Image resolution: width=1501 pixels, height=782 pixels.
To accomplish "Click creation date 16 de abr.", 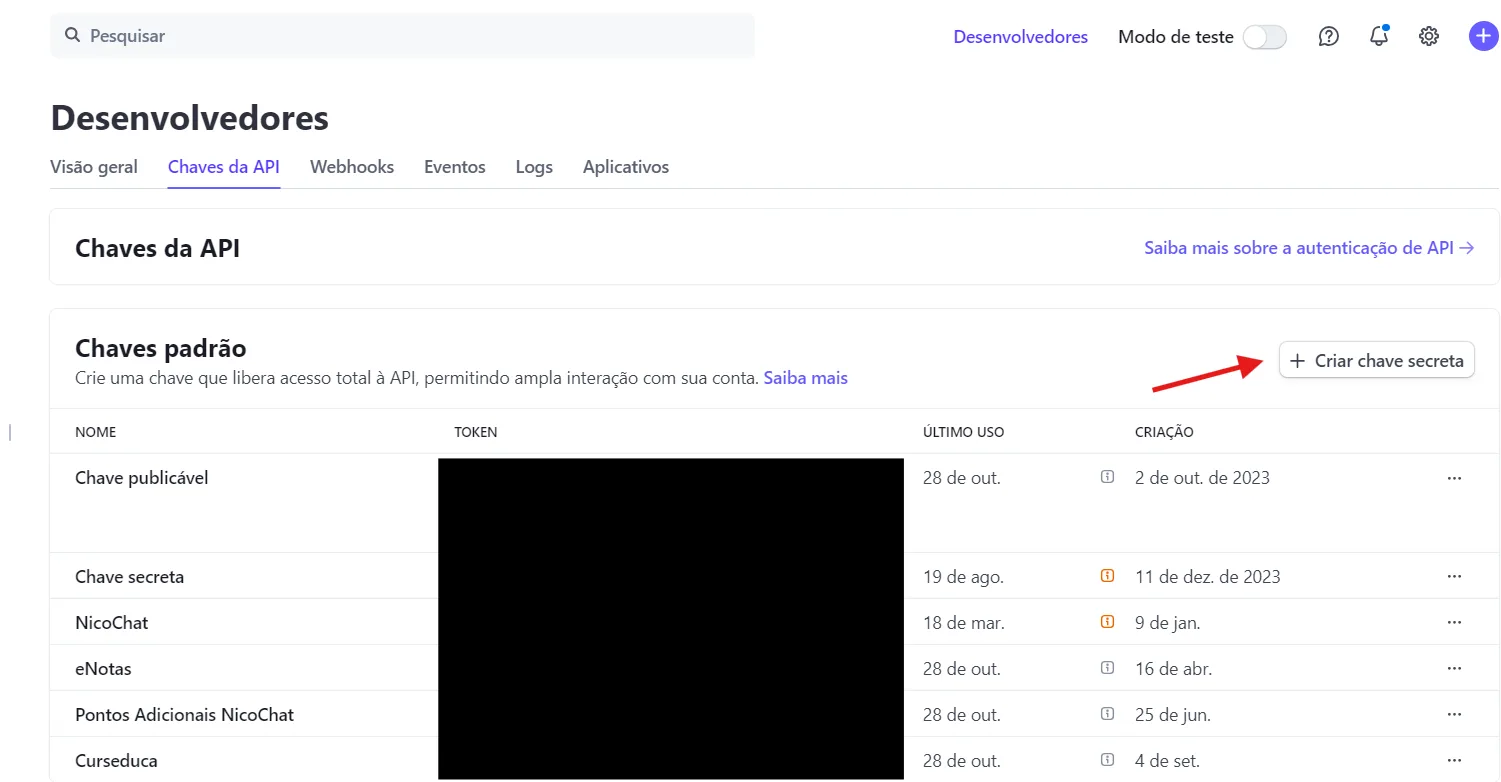I will pyautogui.click(x=1174, y=669).
